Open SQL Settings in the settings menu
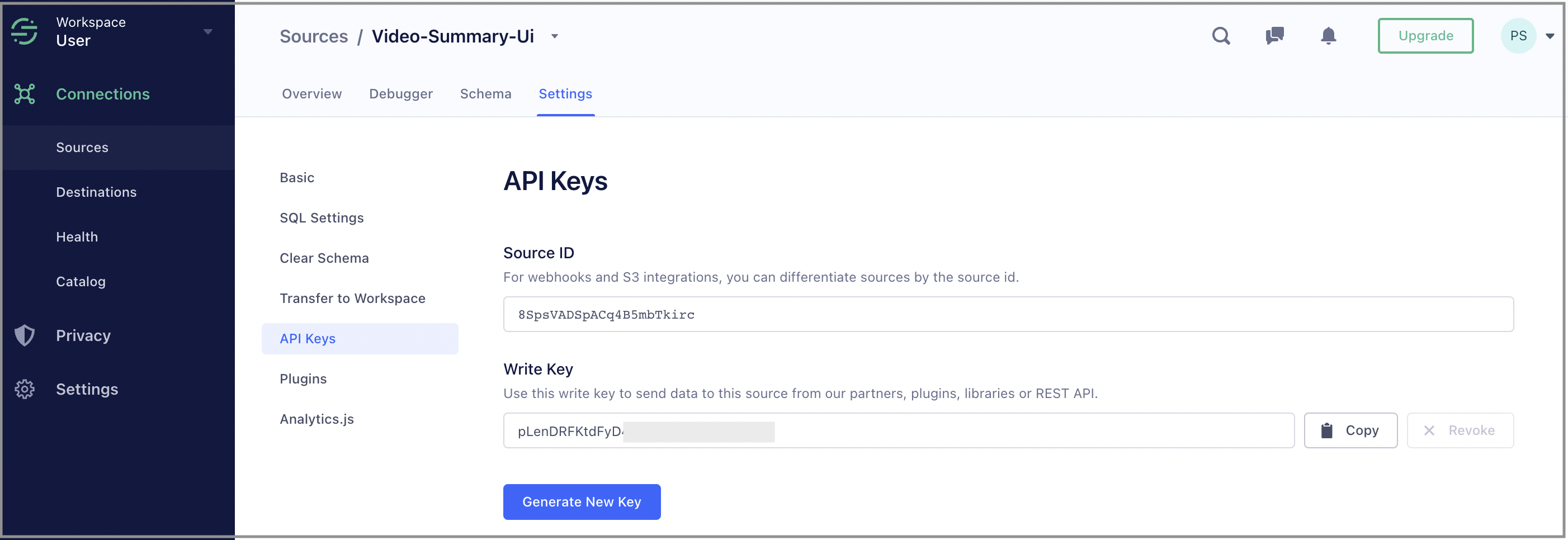Viewport: 1568px width, 540px height. [322, 218]
